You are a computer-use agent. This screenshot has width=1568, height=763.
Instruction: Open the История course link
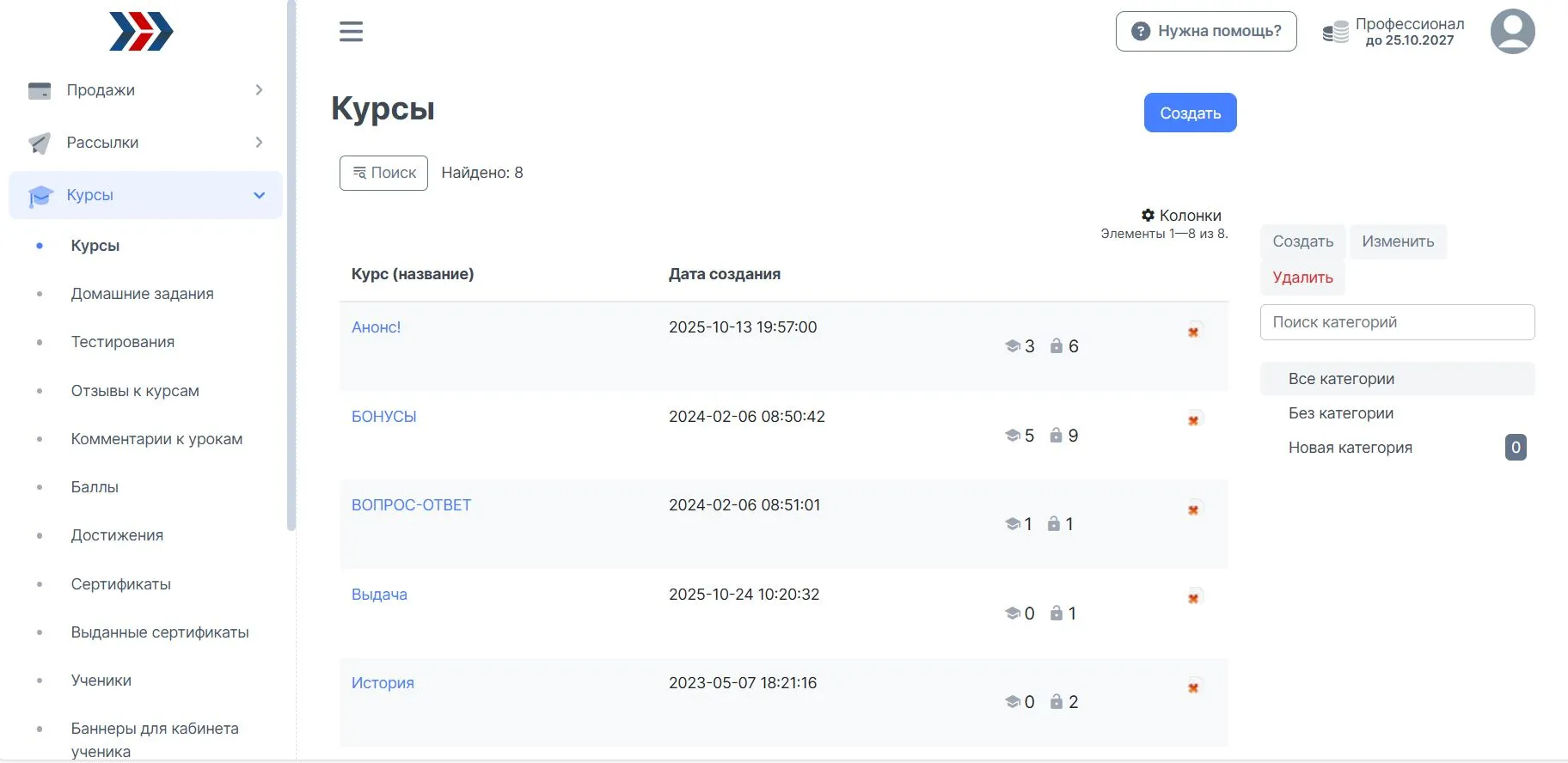pos(383,683)
